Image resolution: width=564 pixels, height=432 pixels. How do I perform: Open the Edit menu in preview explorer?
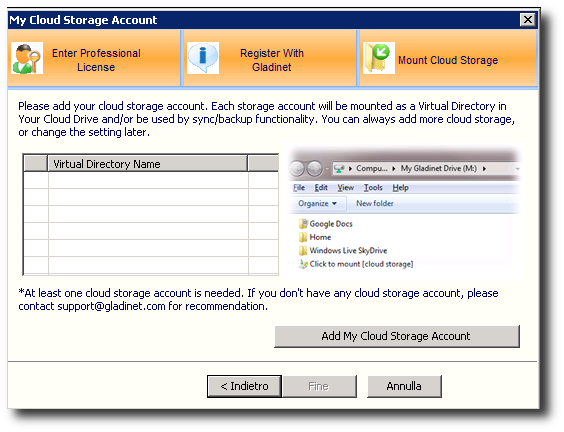pos(321,187)
